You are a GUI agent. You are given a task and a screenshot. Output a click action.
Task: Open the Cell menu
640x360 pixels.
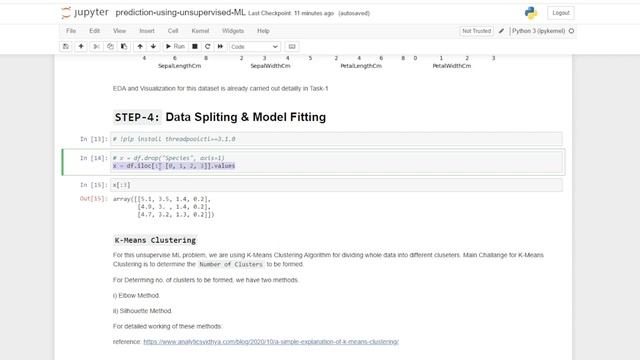pos(173,31)
